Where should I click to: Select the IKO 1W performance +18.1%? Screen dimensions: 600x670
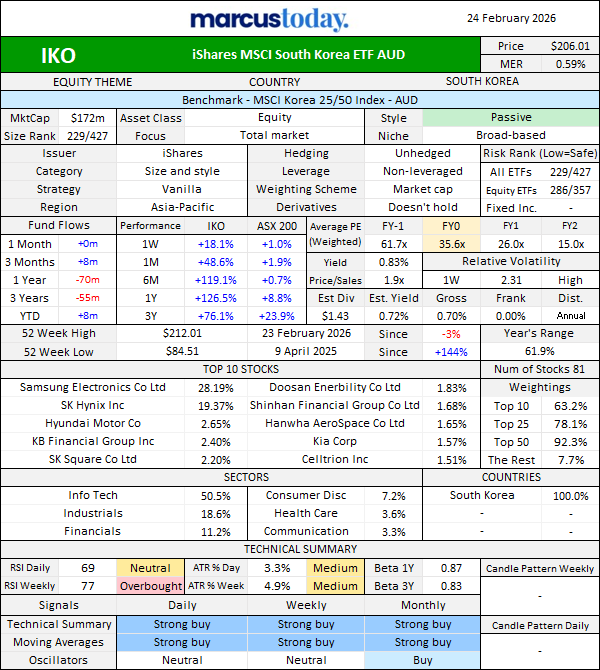tap(216, 244)
